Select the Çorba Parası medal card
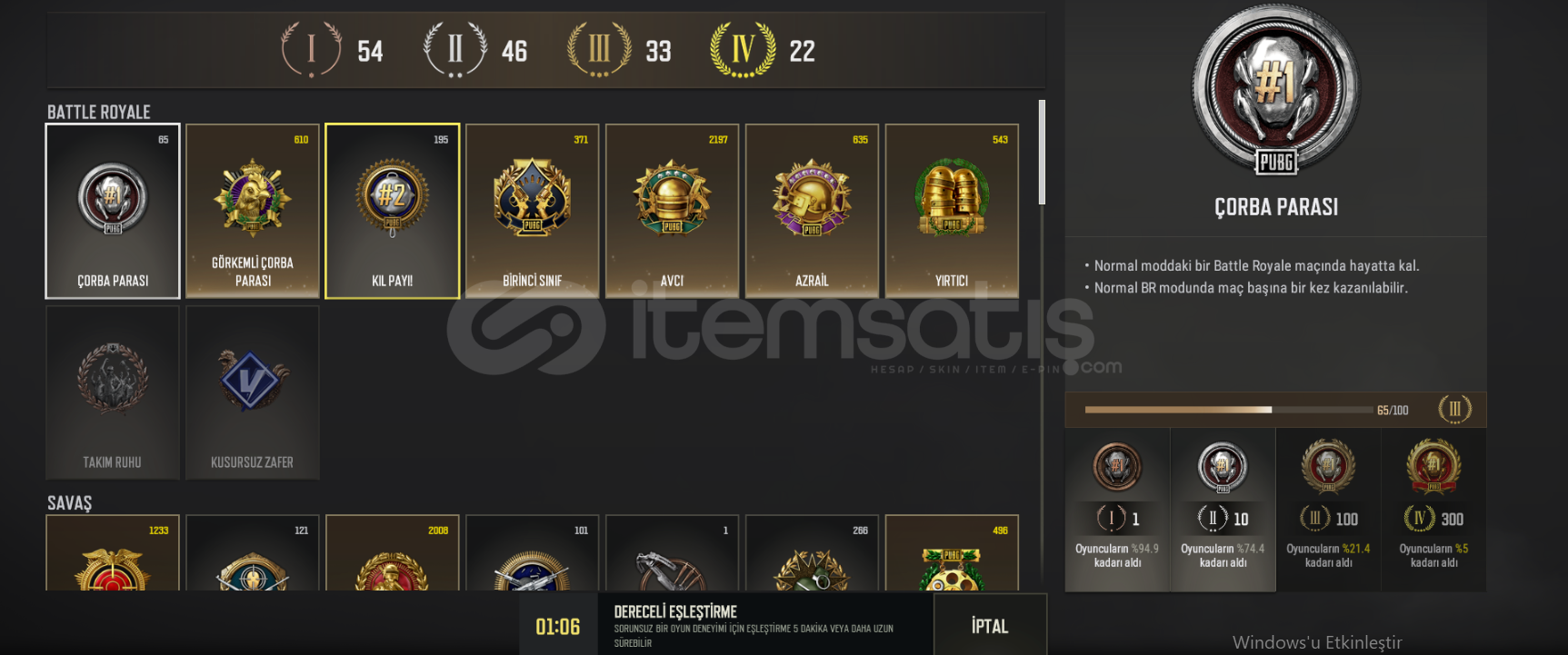Image resolution: width=1568 pixels, height=655 pixels. coord(113,211)
